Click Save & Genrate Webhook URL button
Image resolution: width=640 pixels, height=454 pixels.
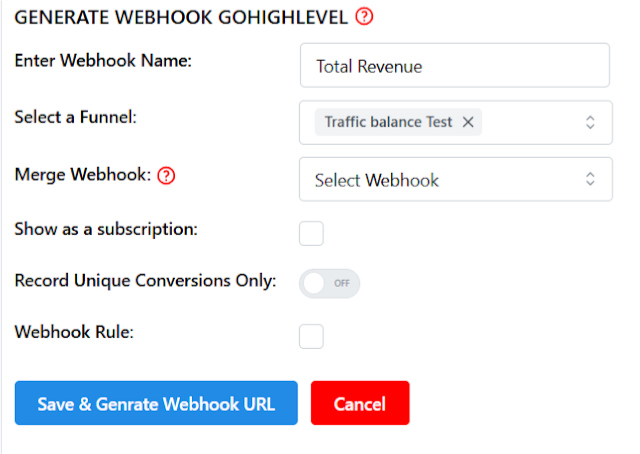156,403
